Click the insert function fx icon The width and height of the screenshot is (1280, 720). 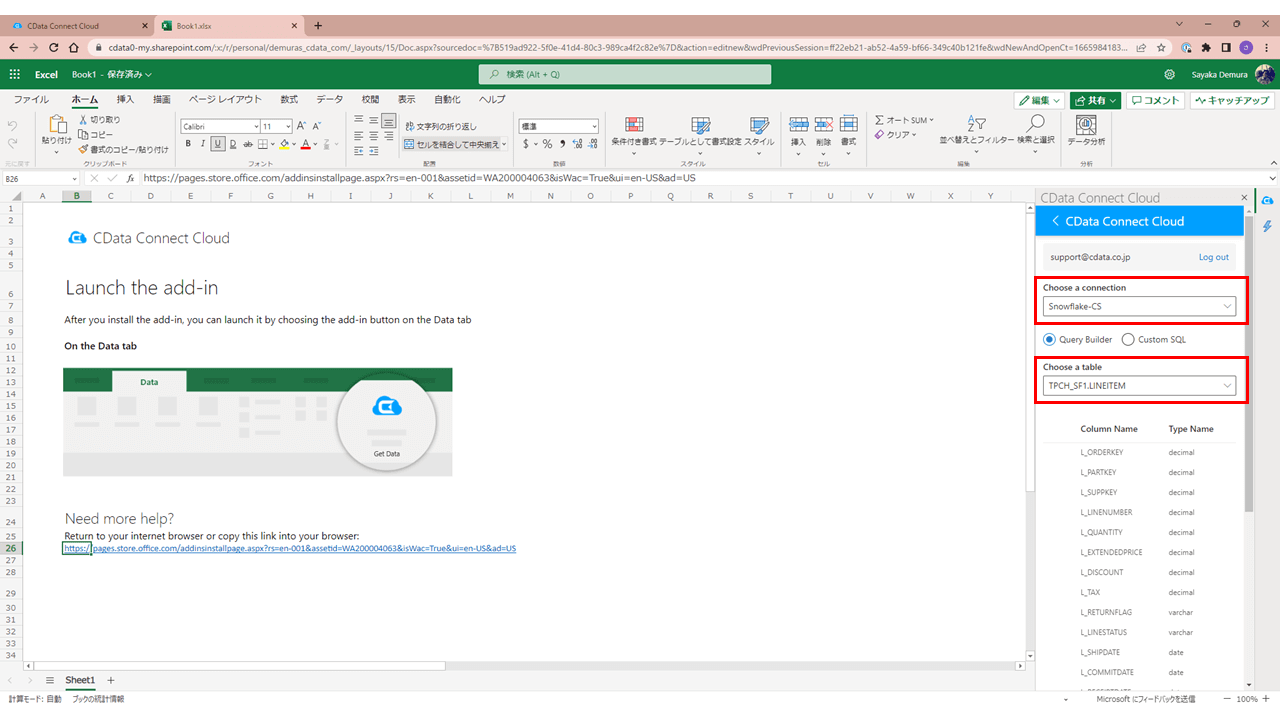[130, 178]
